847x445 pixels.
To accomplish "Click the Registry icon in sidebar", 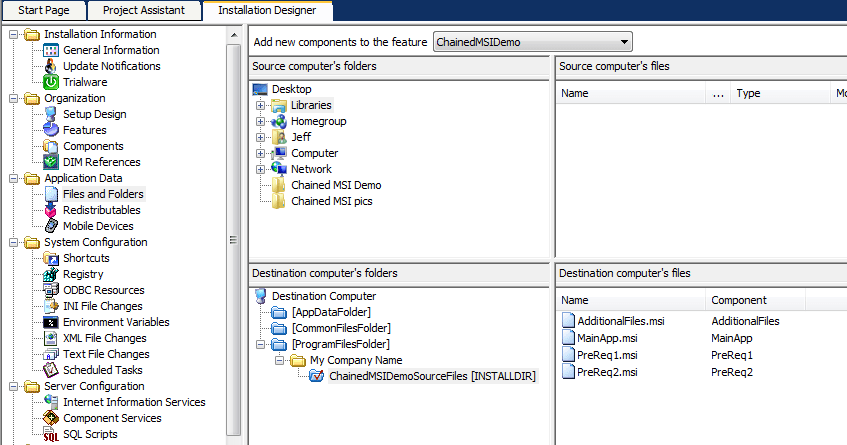I will click(51, 274).
